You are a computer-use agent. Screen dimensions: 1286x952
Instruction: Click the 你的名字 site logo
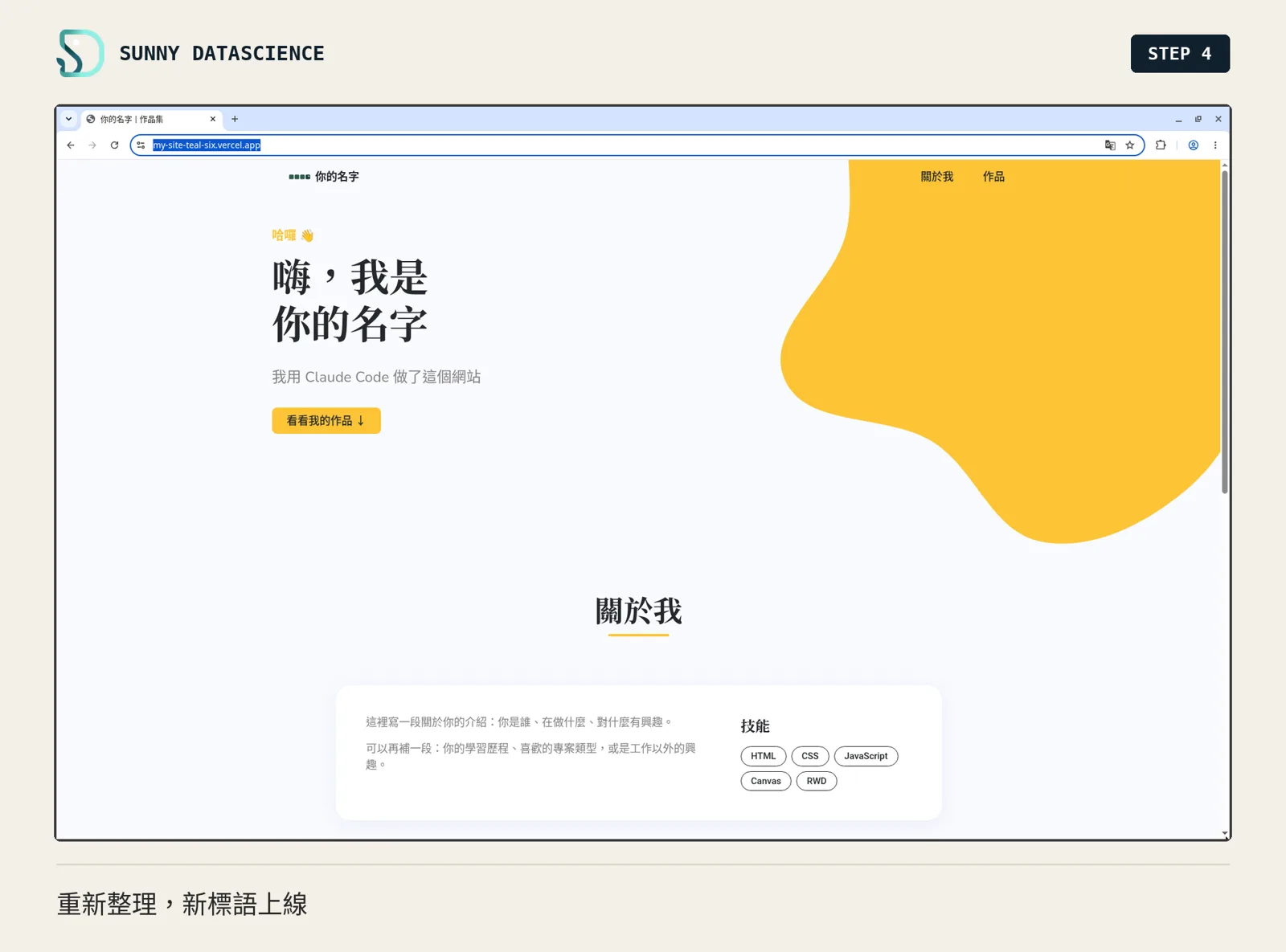pos(324,177)
